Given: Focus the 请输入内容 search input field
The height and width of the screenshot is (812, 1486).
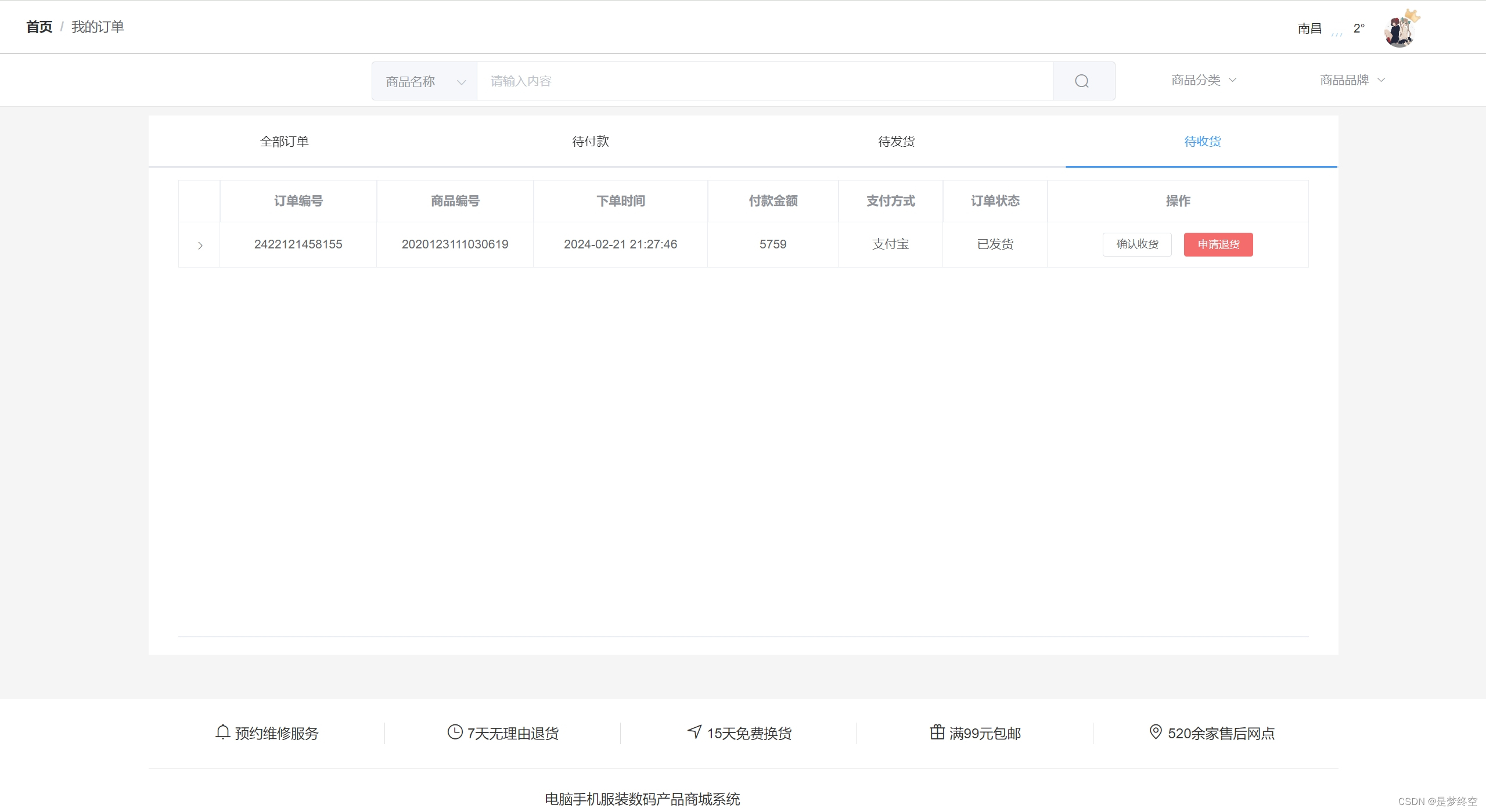Looking at the screenshot, I should [765, 81].
